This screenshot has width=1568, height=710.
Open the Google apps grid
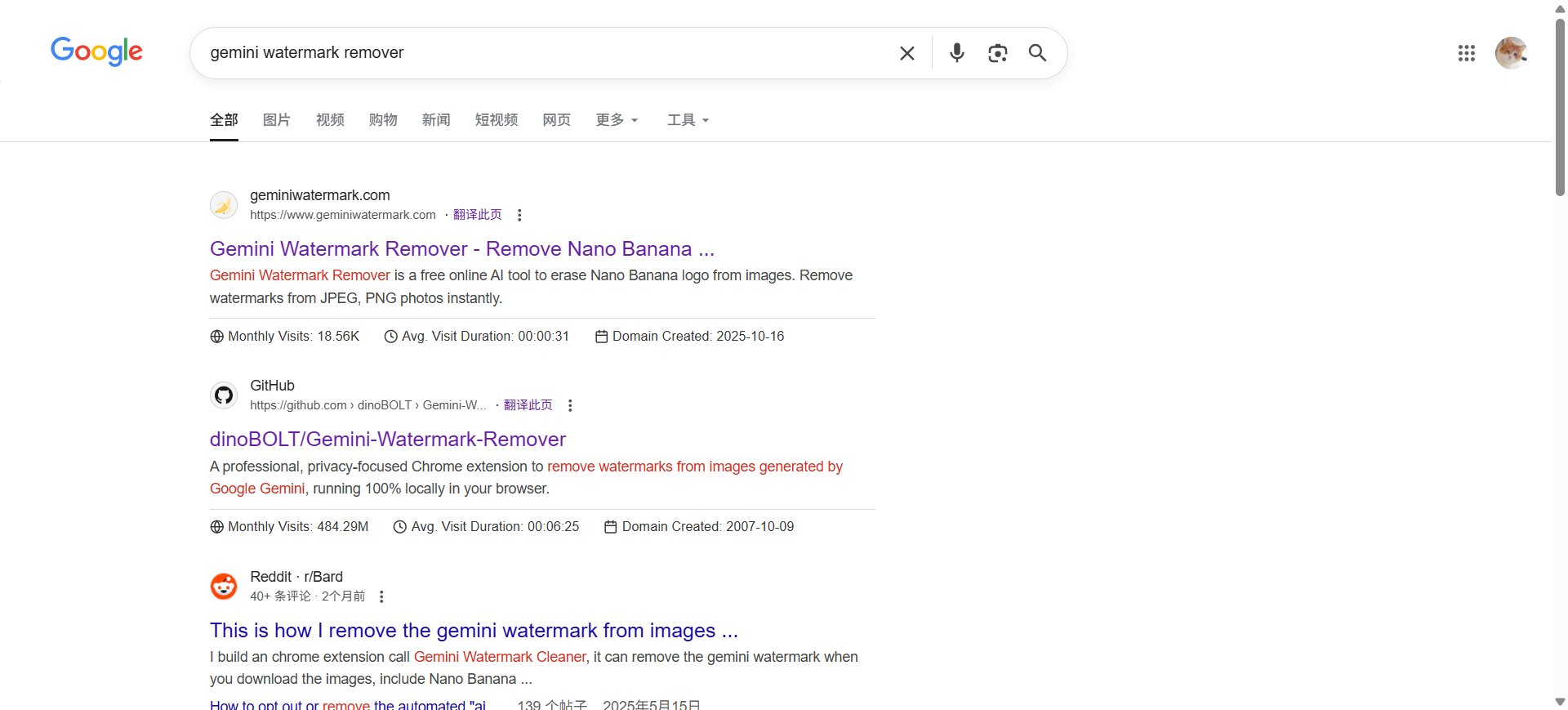coord(1466,53)
